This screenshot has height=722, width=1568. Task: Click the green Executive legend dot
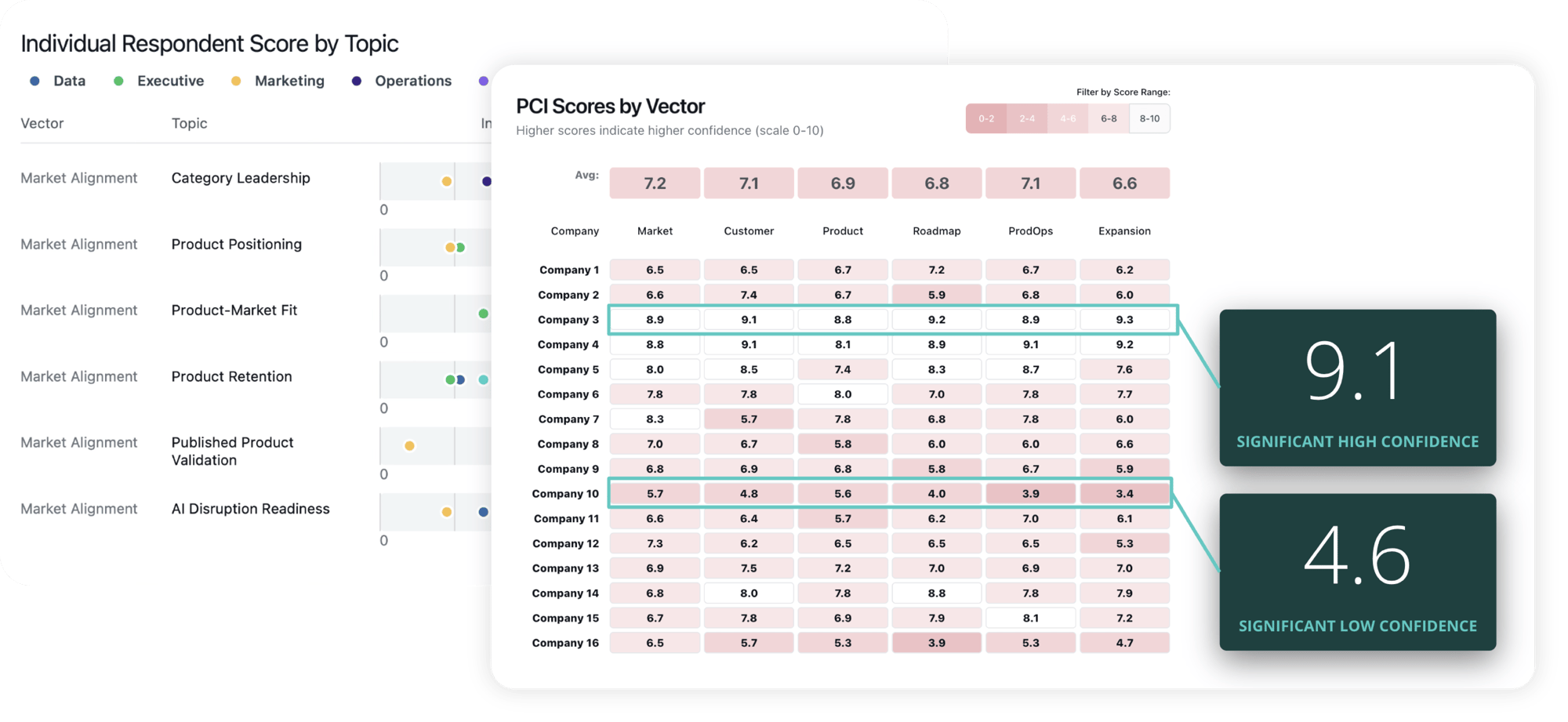click(118, 81)
